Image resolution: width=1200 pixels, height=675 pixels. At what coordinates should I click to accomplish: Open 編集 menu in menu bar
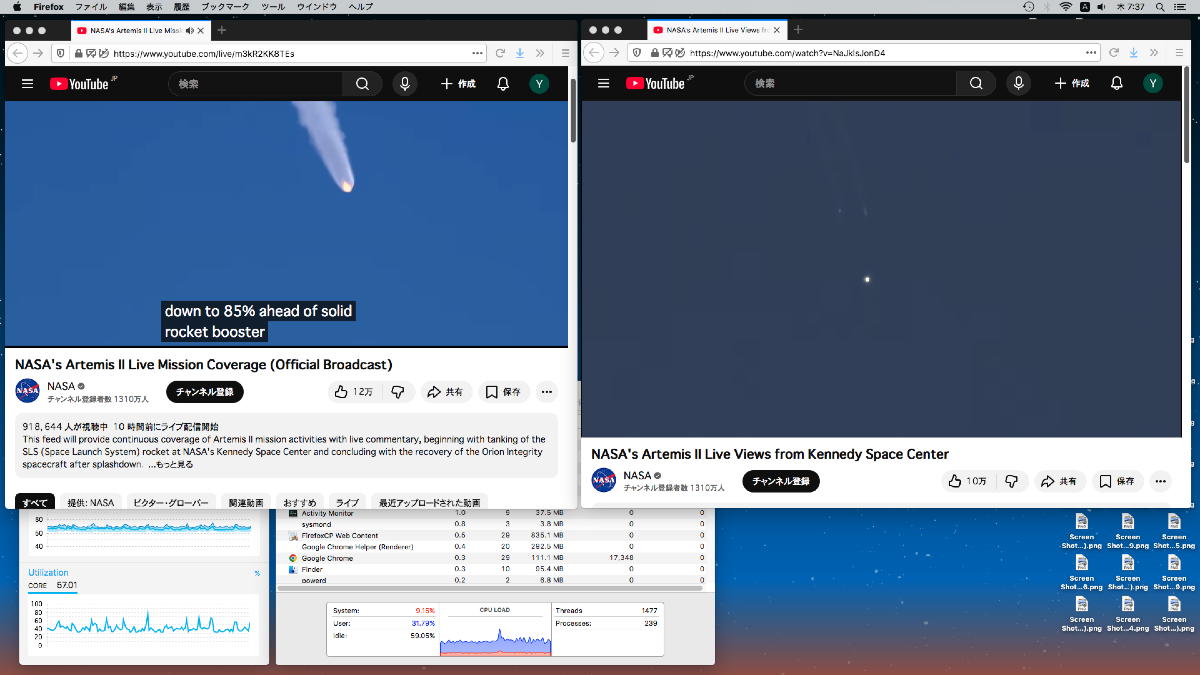[126, 7]
